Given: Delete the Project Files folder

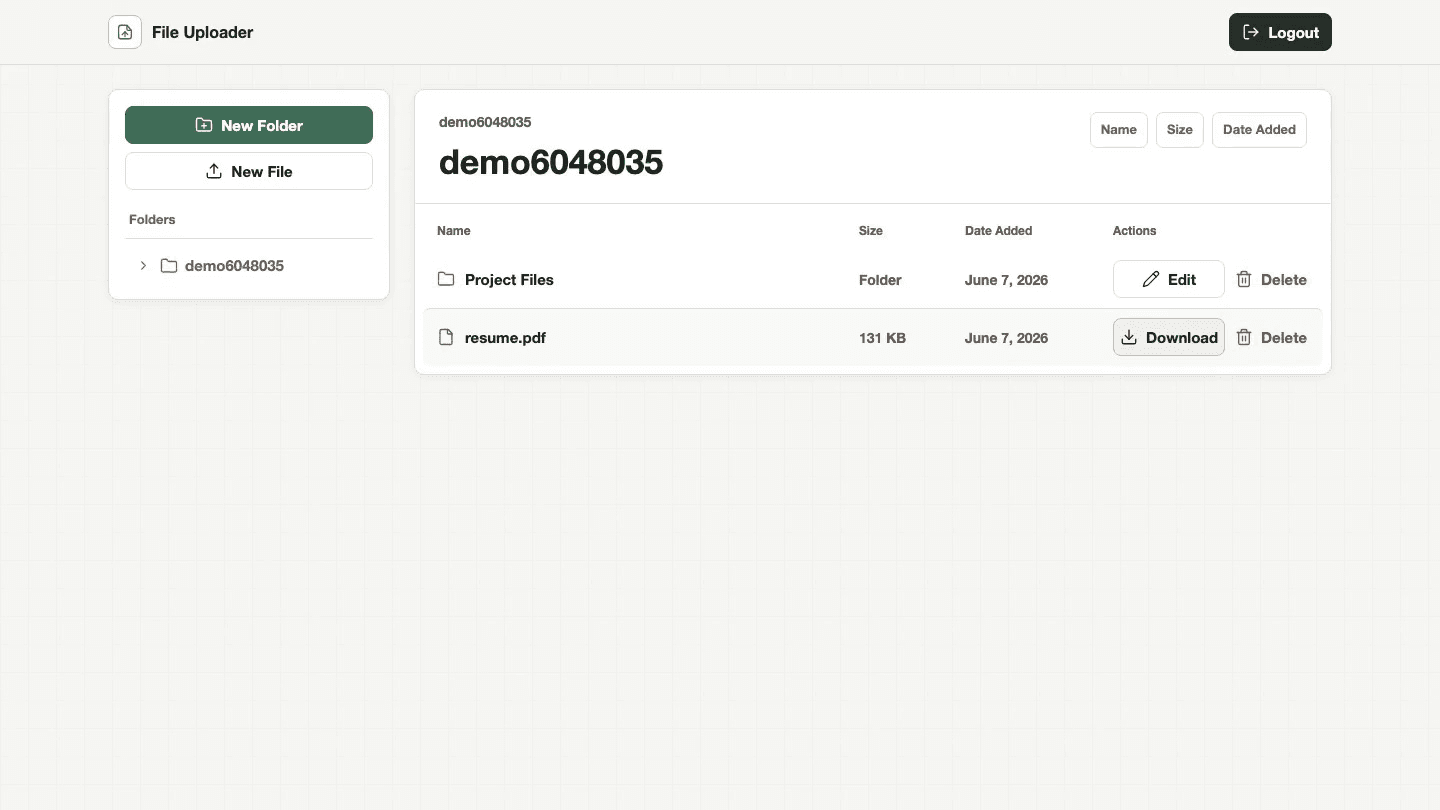Looking at the screenshot, I should pos(1271,280).
